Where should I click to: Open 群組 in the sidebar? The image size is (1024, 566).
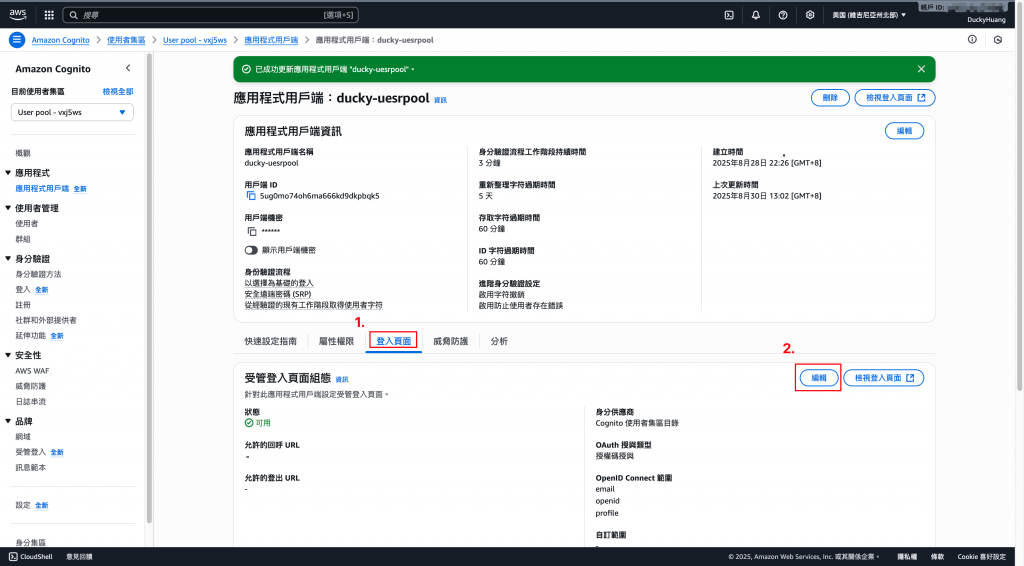23,240
